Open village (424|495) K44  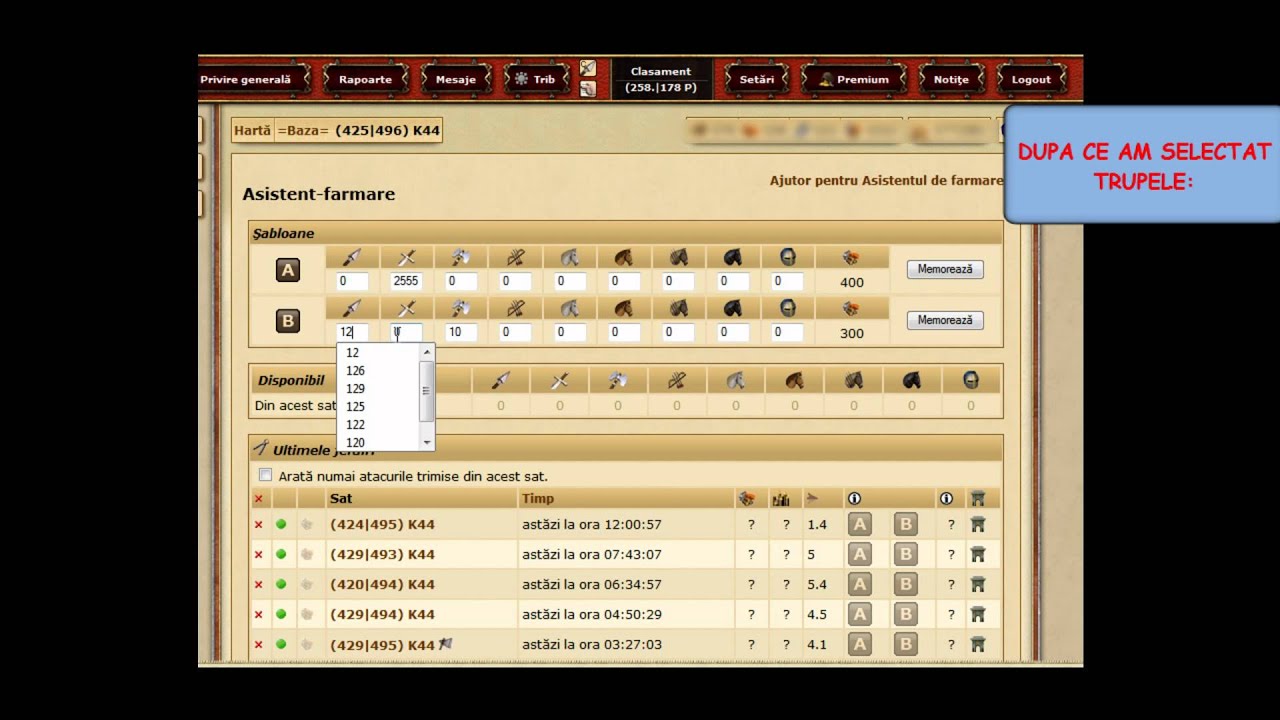(x=382, y=524)
